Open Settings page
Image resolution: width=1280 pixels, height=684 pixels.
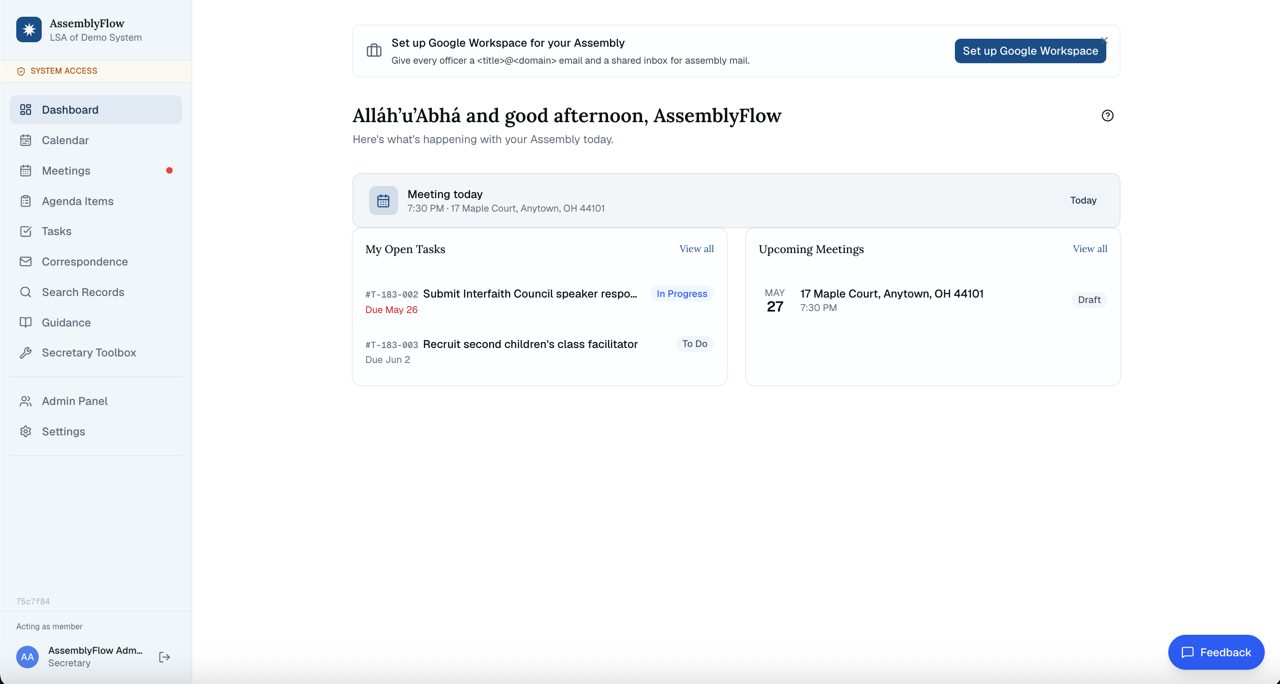click(x=96, y=432)
